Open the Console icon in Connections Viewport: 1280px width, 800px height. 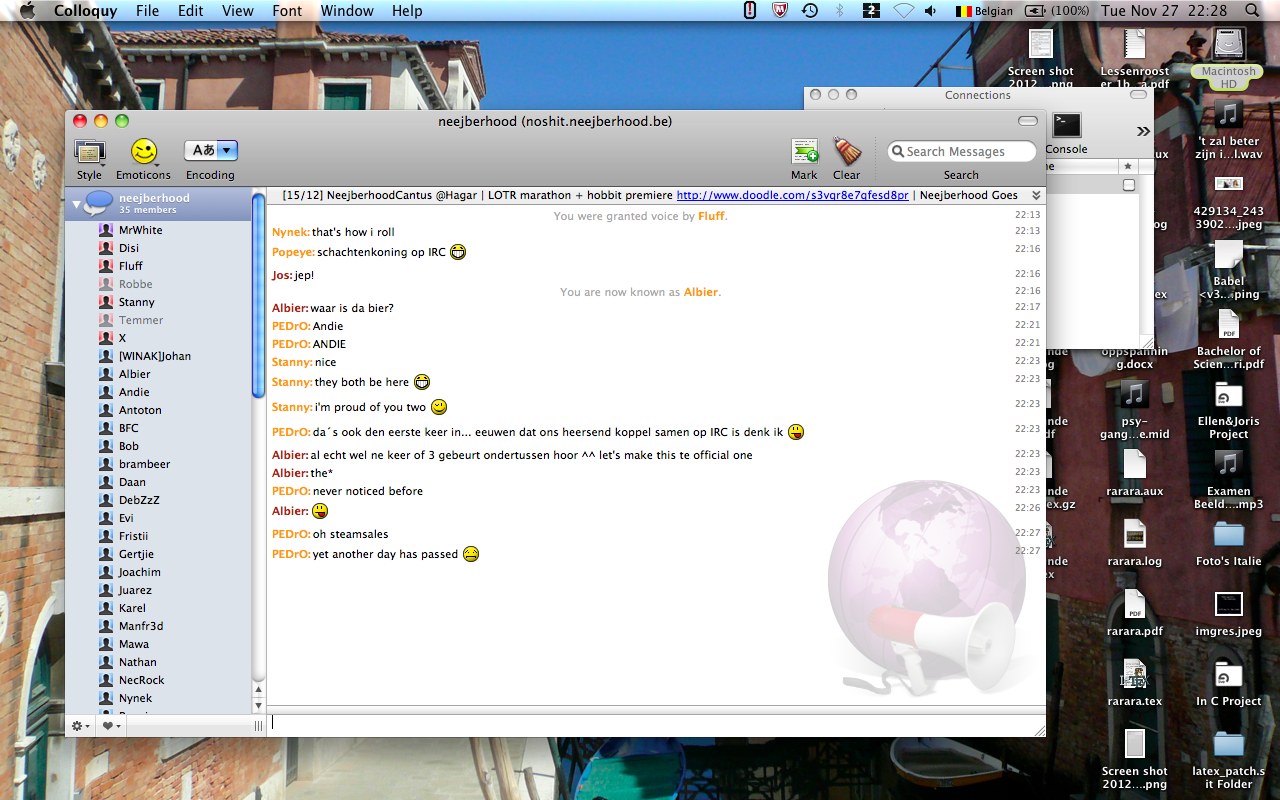(x=1066, y=126)
